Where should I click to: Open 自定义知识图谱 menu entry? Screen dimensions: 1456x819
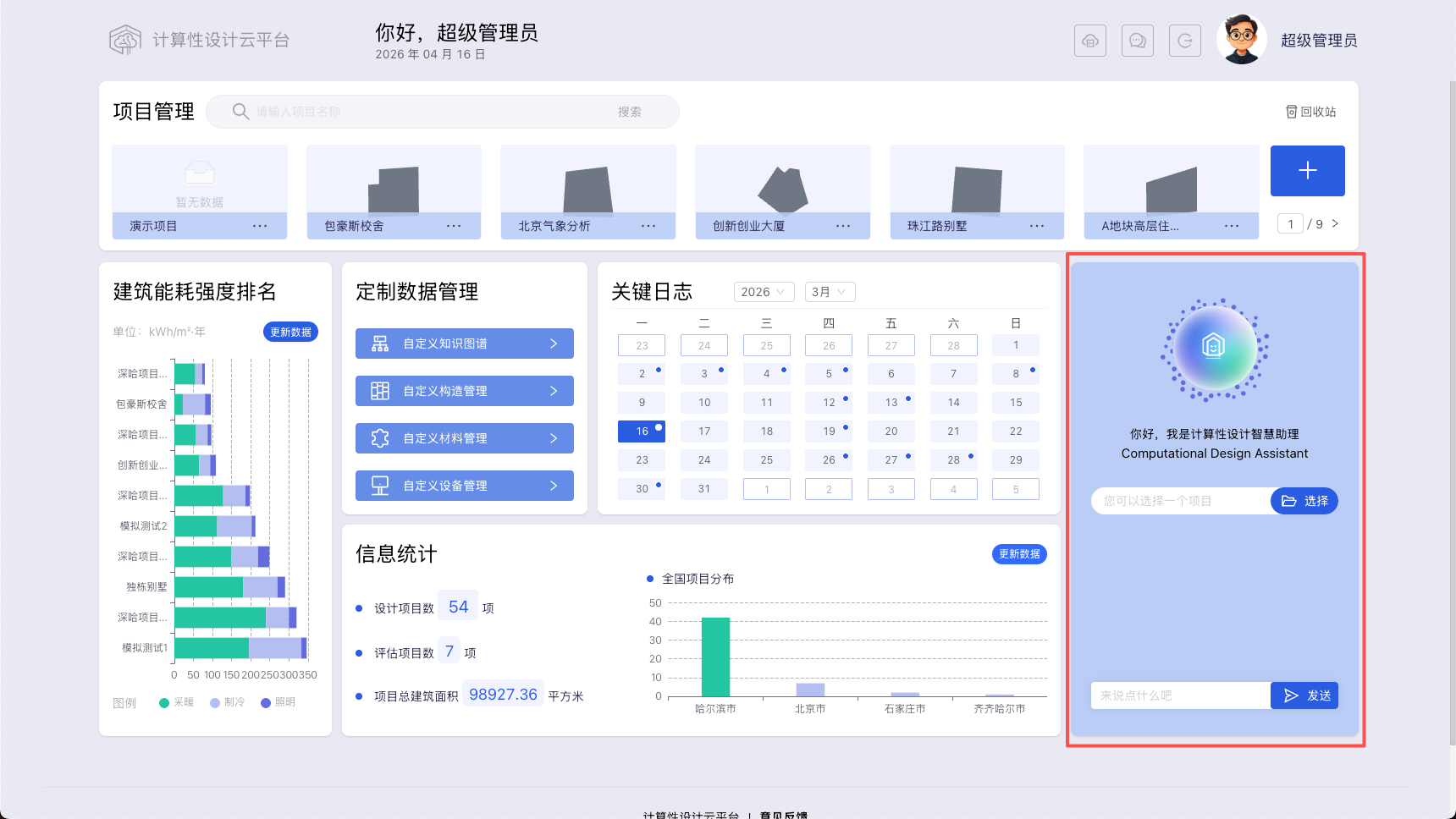pos(465,344)
